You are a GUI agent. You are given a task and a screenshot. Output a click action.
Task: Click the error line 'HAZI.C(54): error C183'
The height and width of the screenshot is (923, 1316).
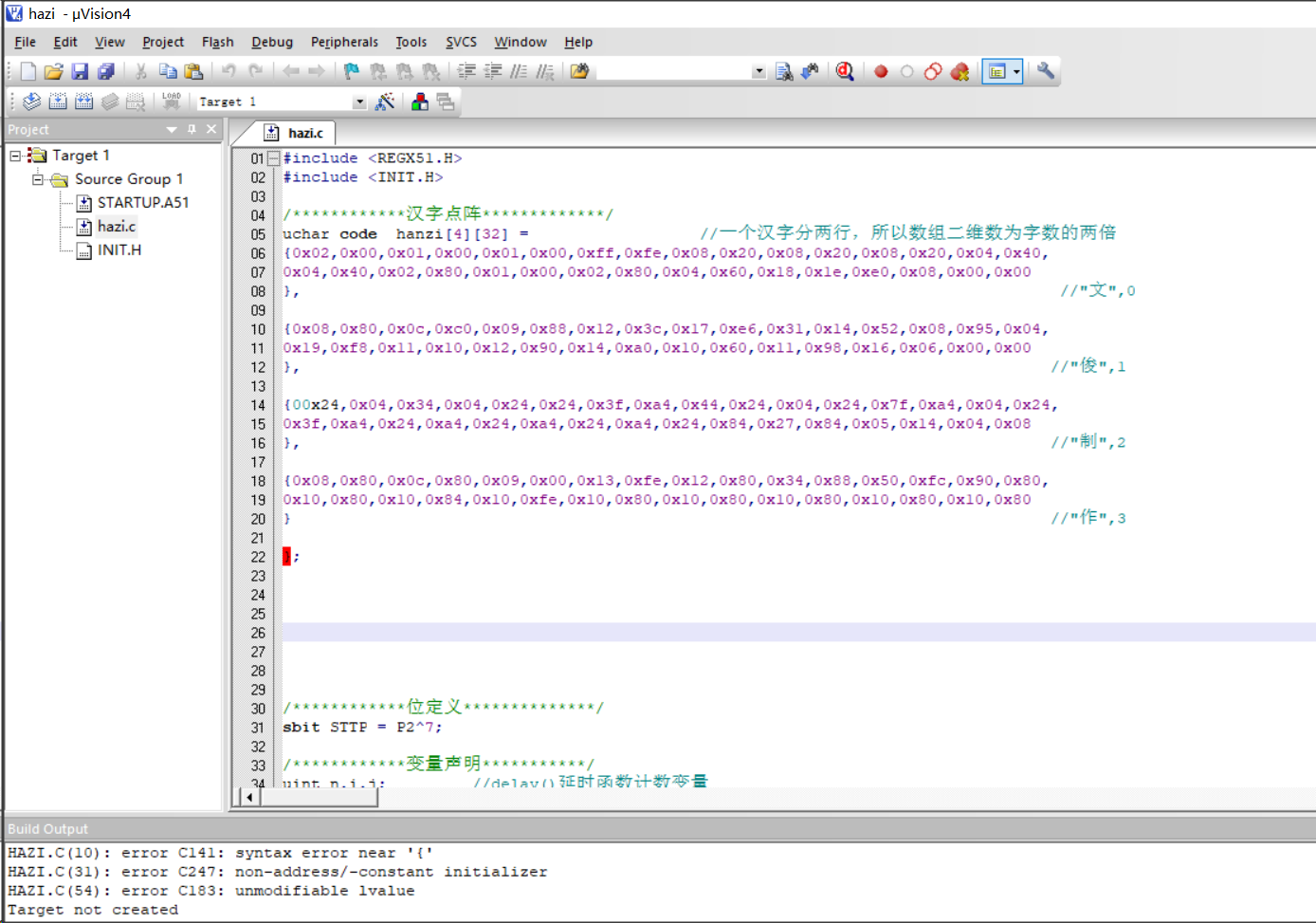click(210, 892)
